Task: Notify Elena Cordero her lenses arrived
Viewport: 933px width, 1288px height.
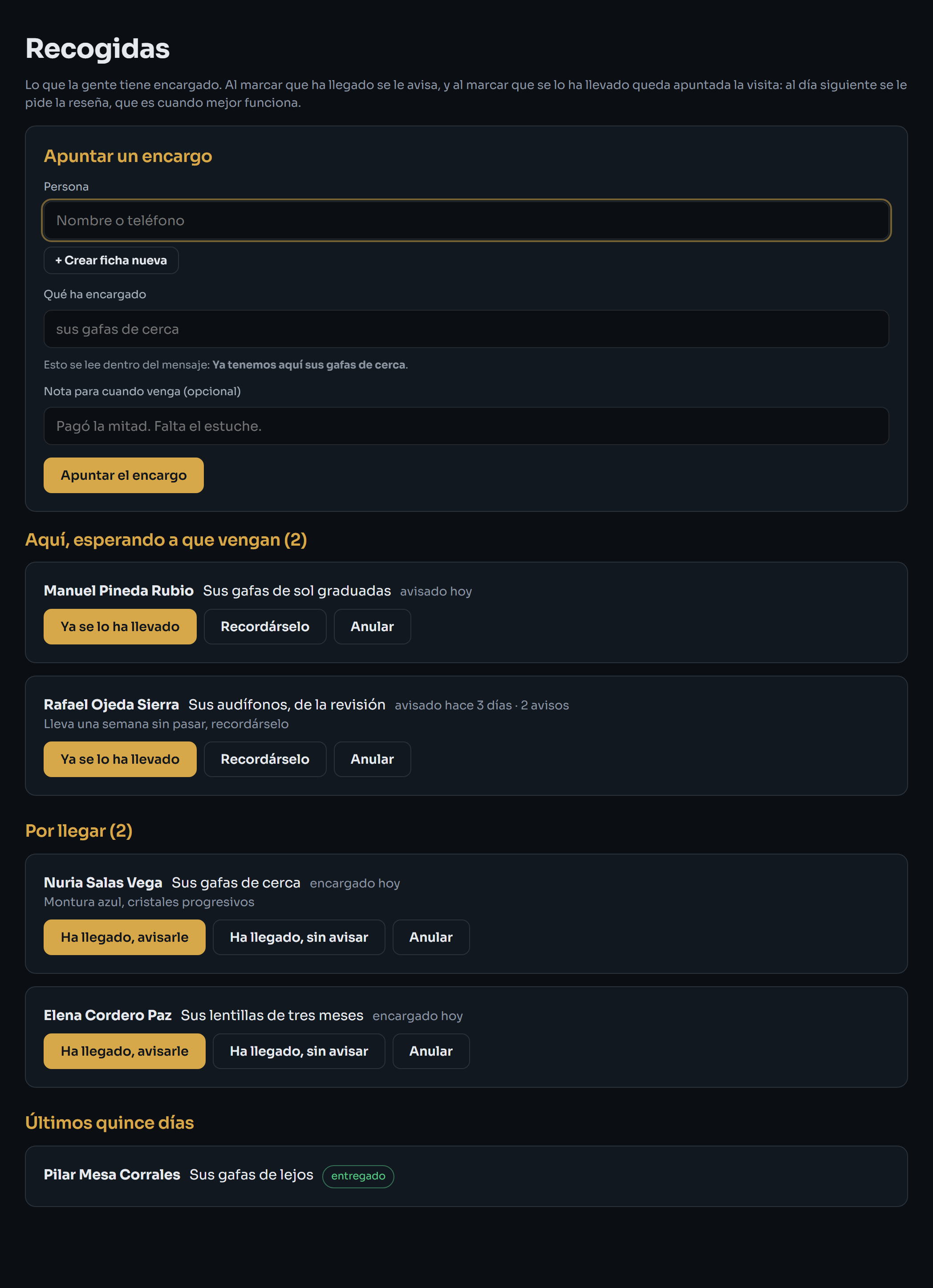Action: click(124, 1051)
